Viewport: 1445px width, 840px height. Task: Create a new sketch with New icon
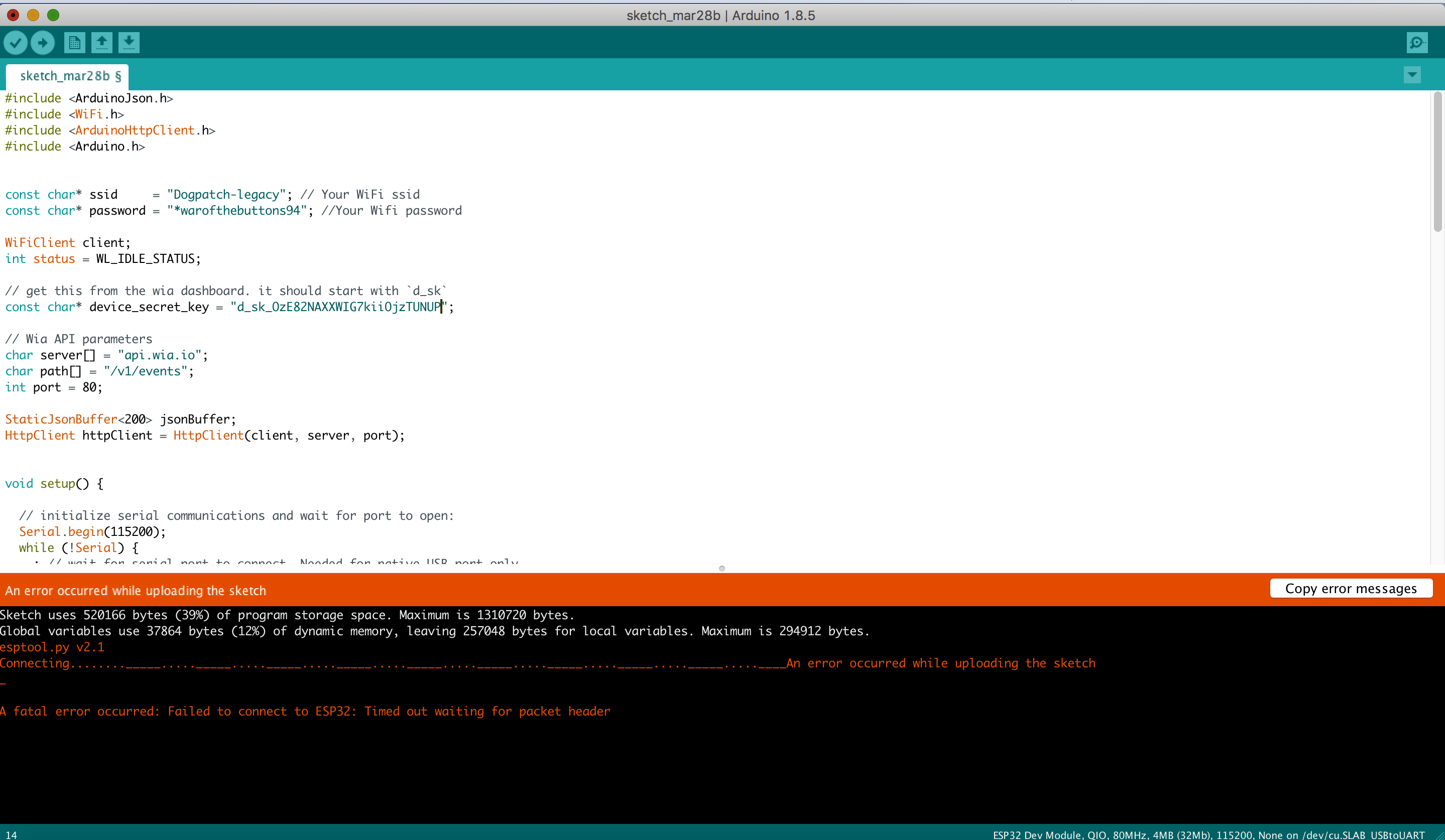click(74, 42)
